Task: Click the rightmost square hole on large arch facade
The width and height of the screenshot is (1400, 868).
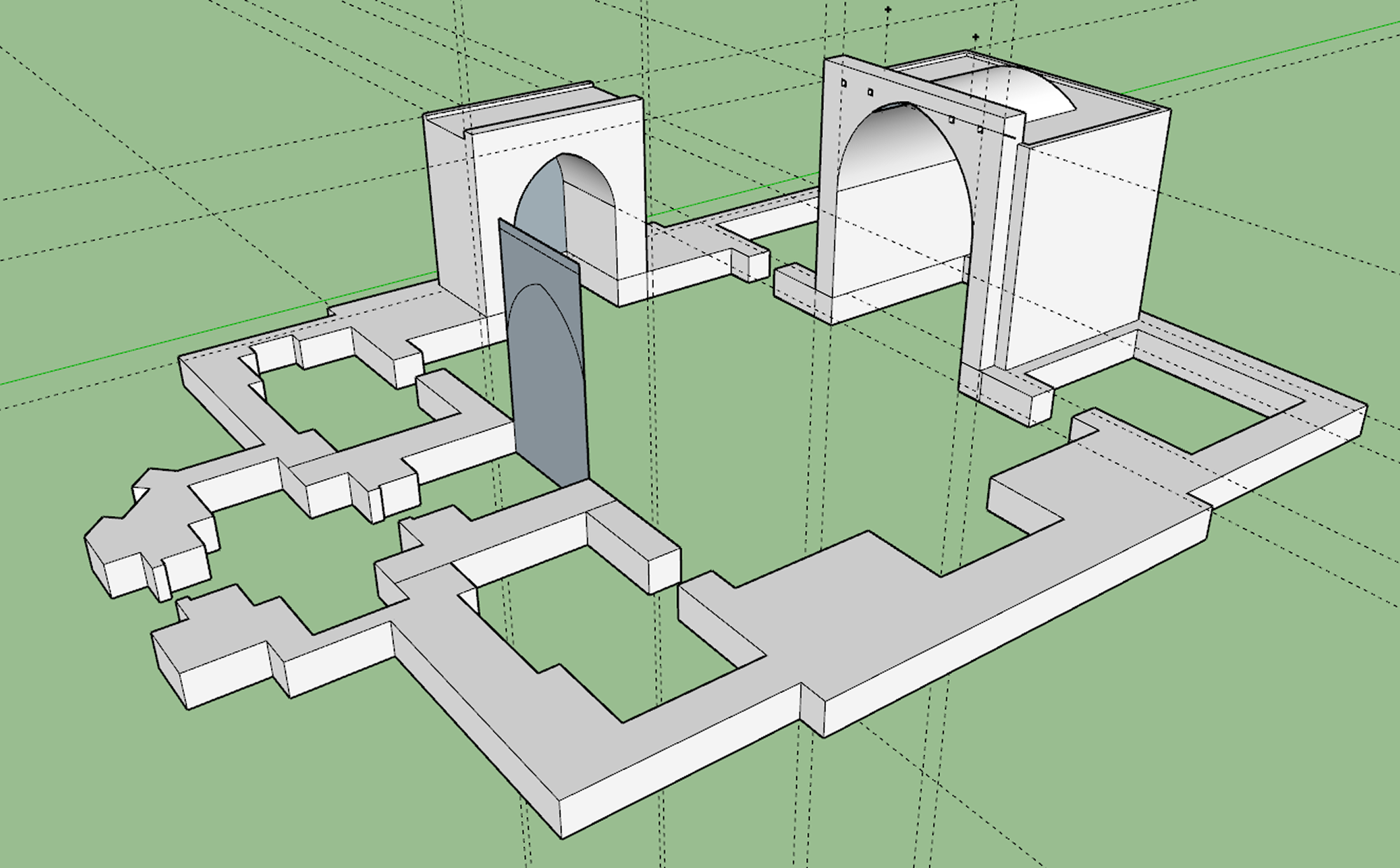Action: [x=979, y=129]
